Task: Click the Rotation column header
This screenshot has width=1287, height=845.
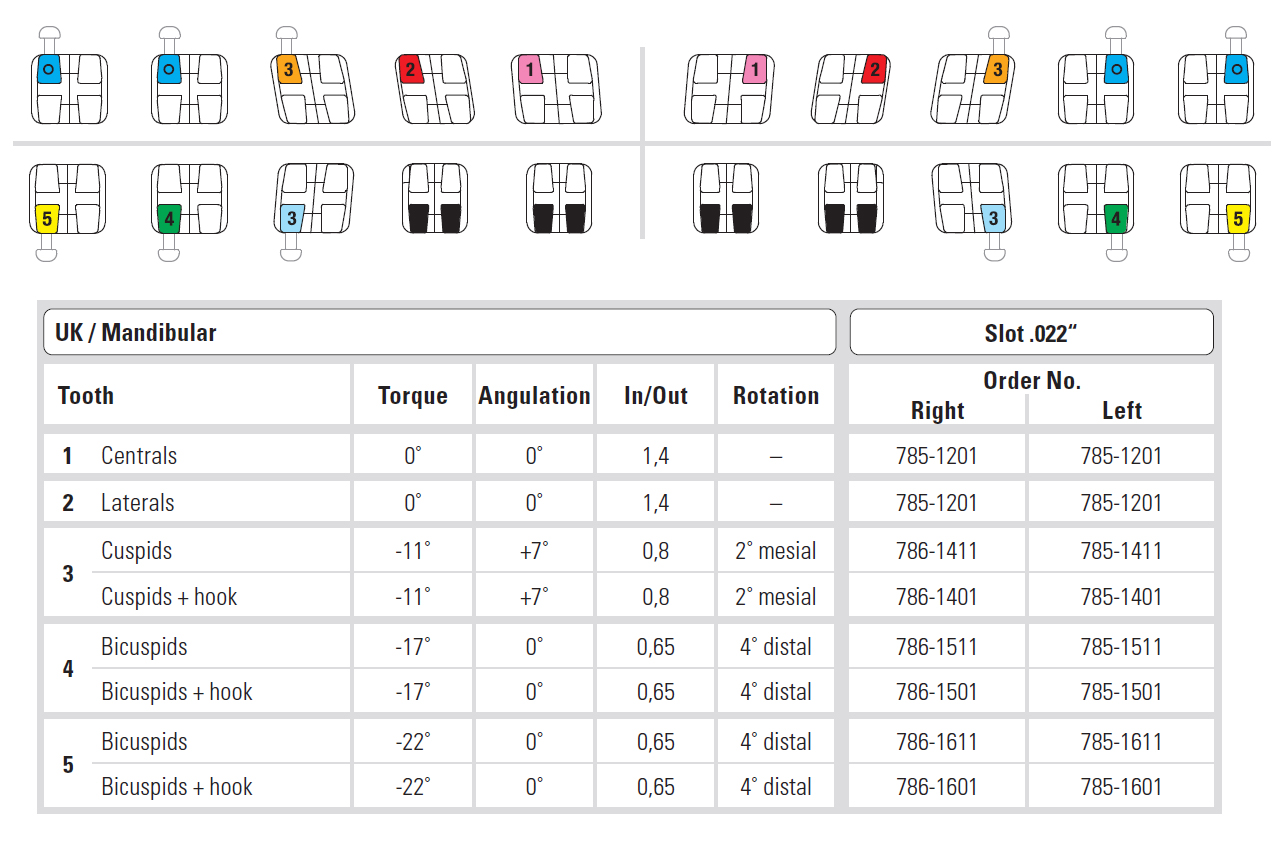Action: pyautogui.click(x=775, y=396)
